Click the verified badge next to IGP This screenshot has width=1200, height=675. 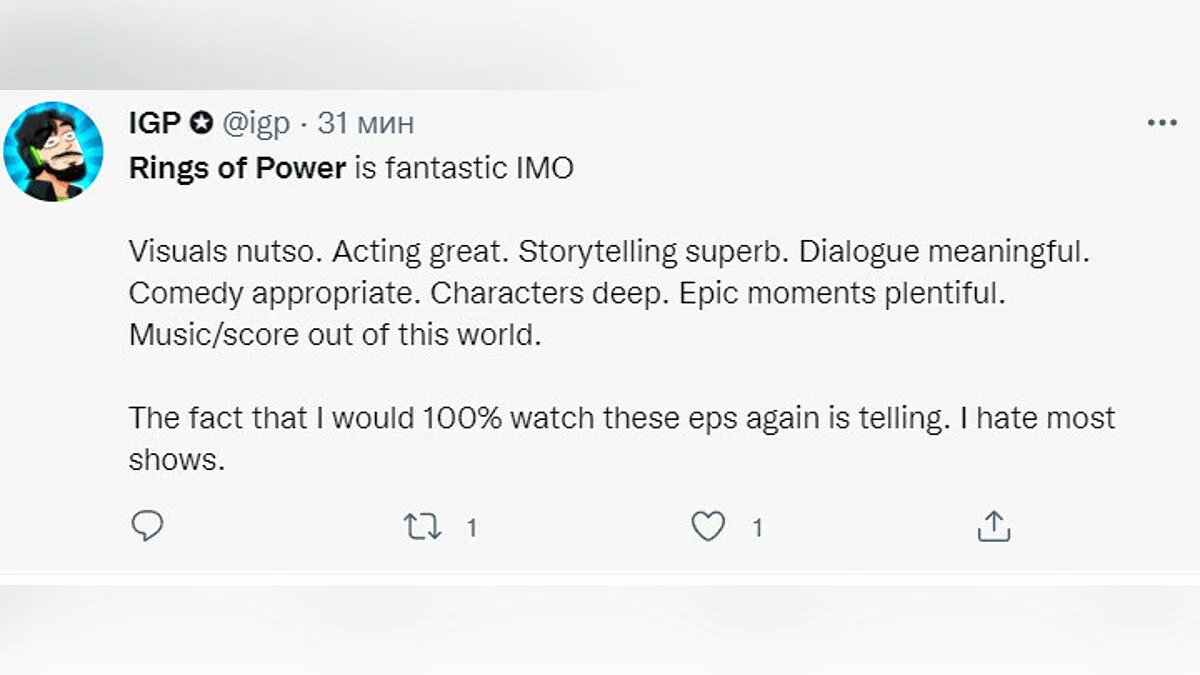click(201, 123)
